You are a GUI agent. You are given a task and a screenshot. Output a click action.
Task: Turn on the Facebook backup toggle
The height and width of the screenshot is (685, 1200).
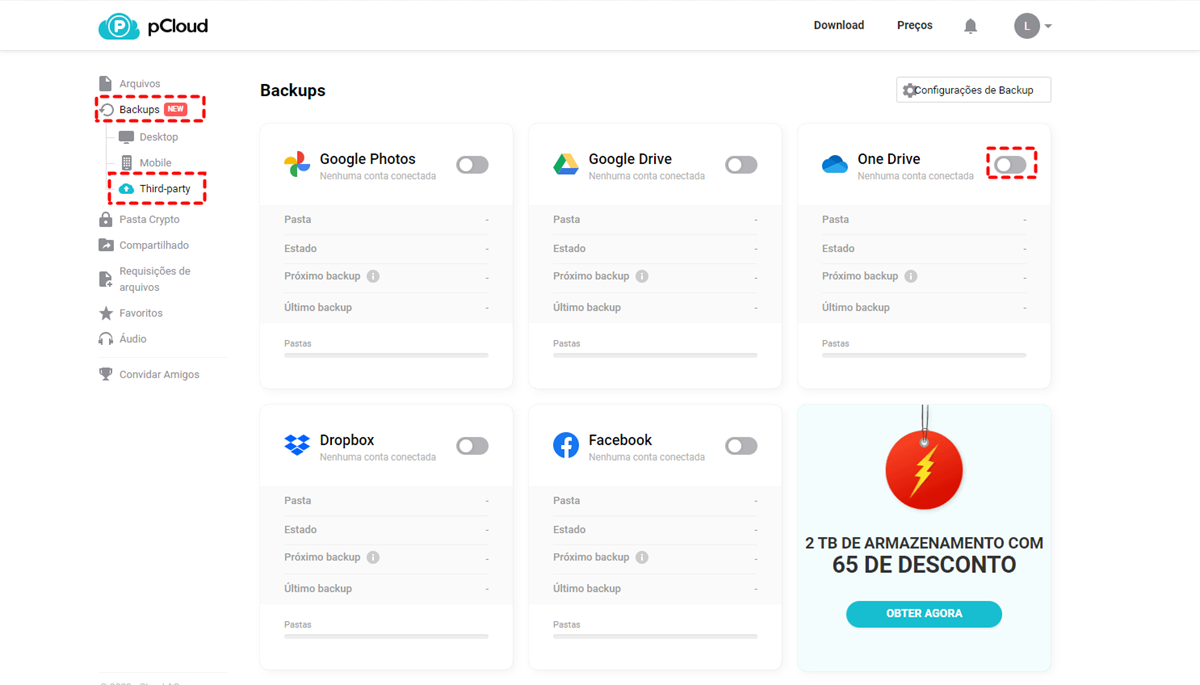tap(741, 446)
